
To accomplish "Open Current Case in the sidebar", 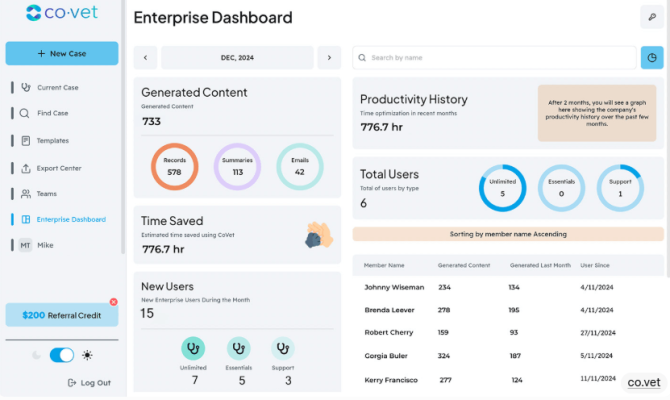I will click(x=57, y=88).
